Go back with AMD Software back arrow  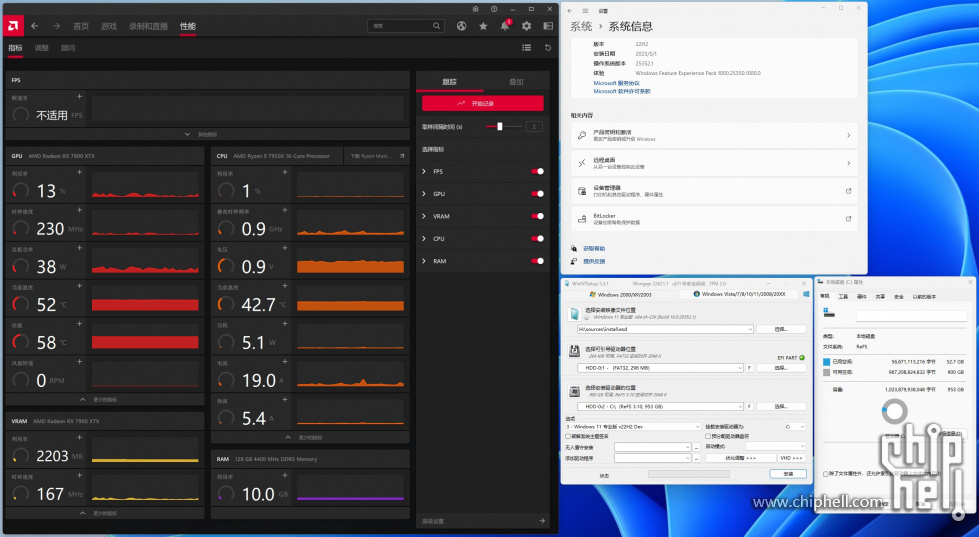coord(35,26)
